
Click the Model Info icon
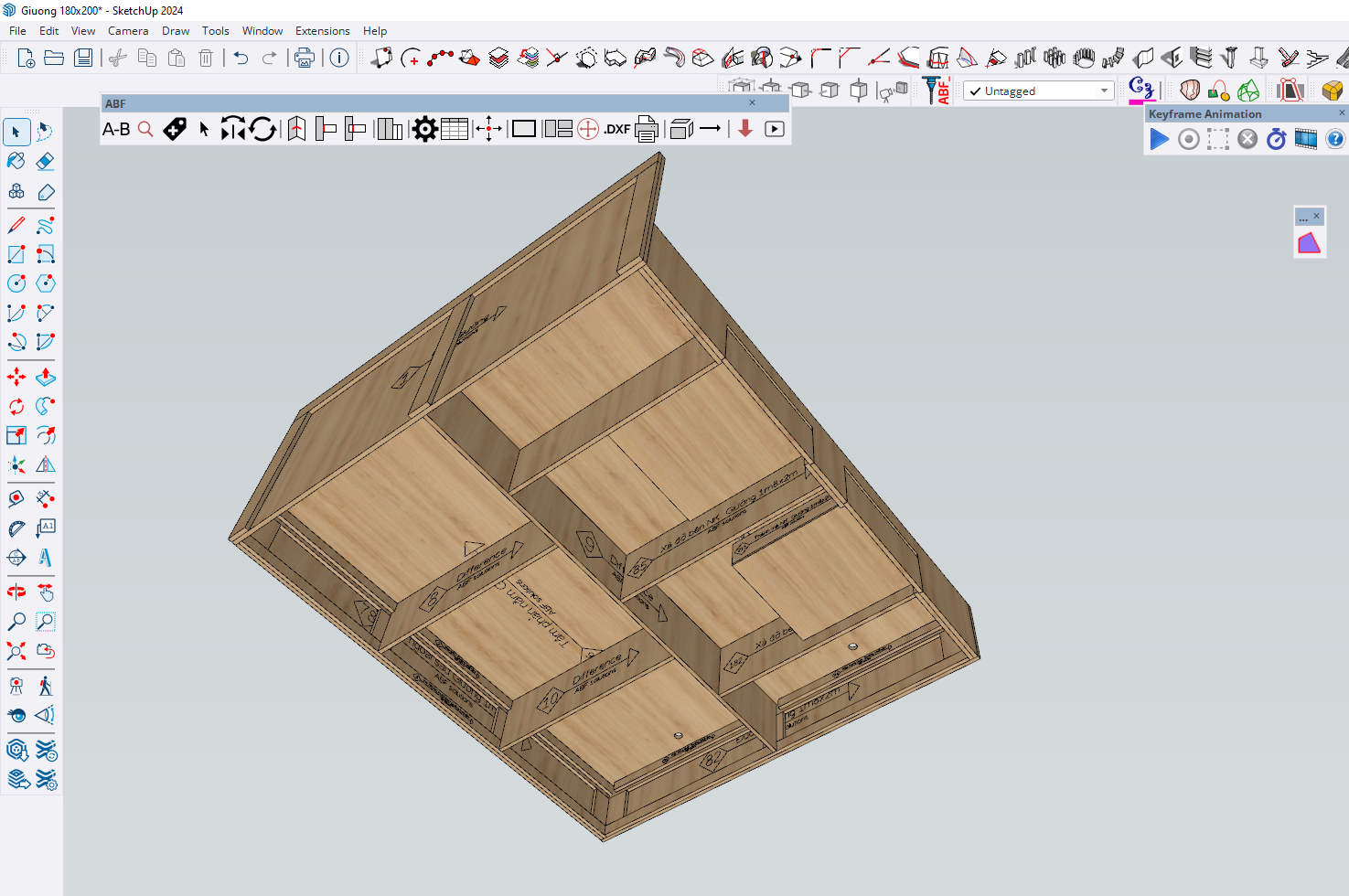click(339, 59)
